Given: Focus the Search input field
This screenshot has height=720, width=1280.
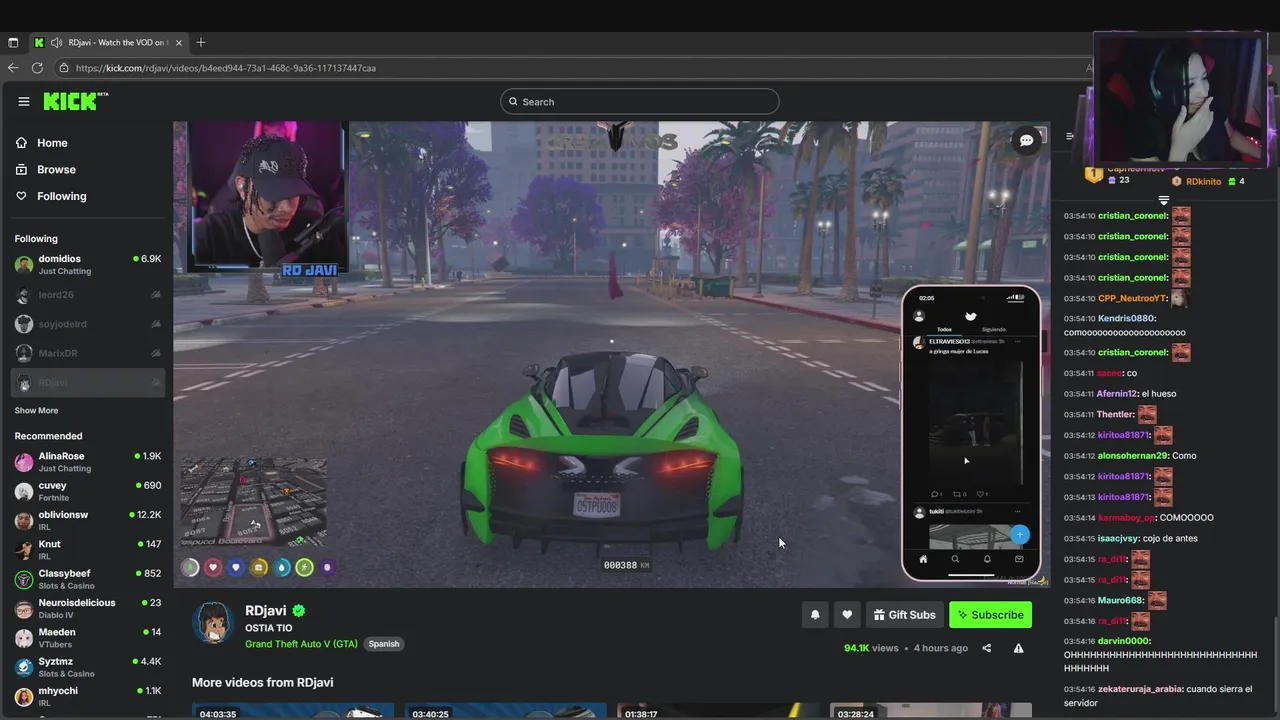Looking at the screenshot, I should (640, 101).
